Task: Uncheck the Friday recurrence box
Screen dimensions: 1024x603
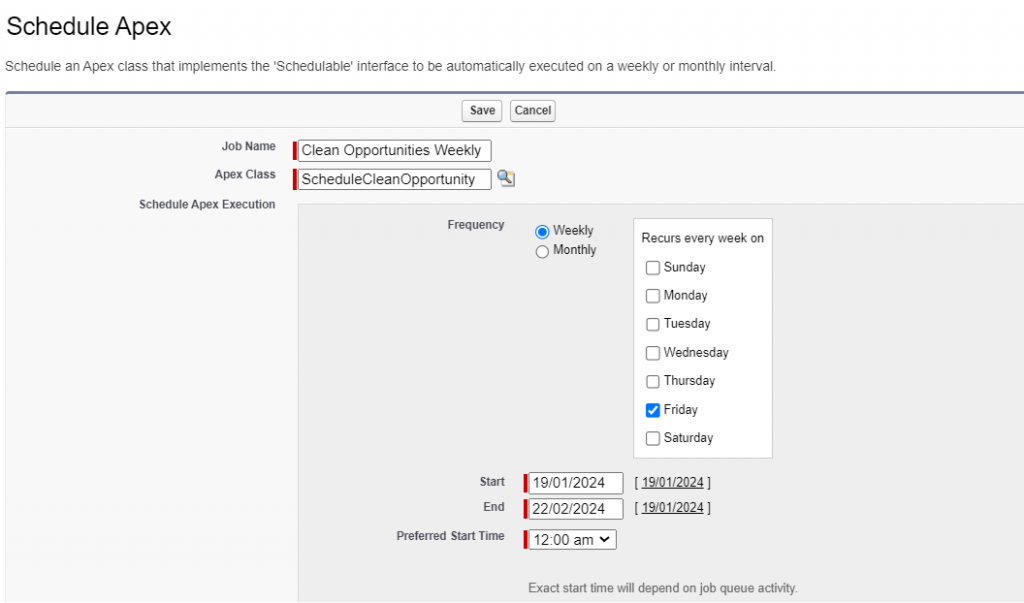Action: tap(653, 409)
